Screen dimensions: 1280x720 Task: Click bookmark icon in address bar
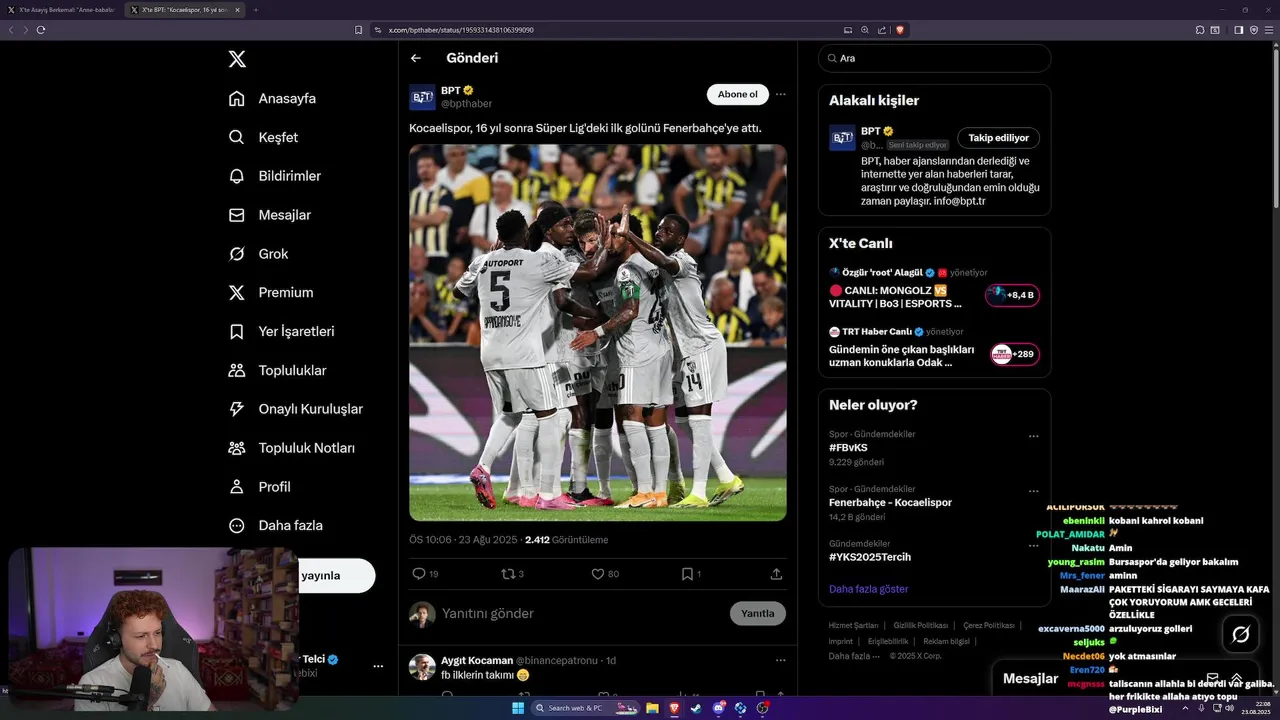tap(359, 30)
